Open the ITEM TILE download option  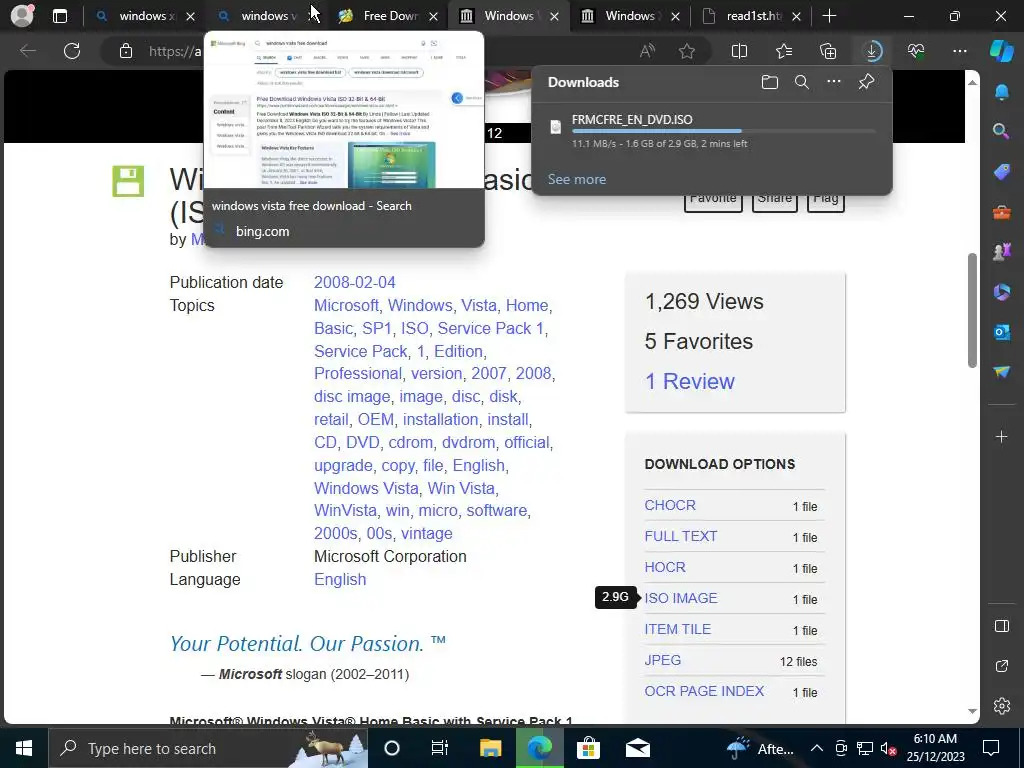tap(677, 629)
